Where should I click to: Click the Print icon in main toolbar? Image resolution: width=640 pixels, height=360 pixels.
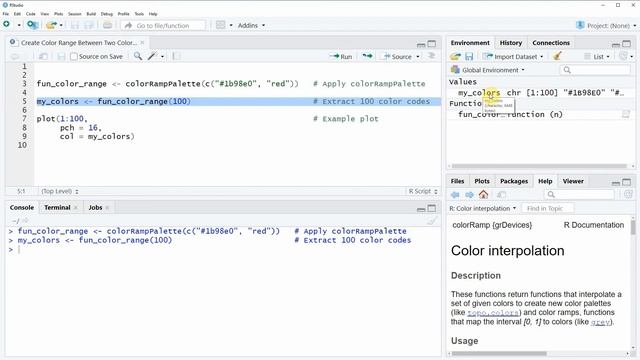[107, 25]
